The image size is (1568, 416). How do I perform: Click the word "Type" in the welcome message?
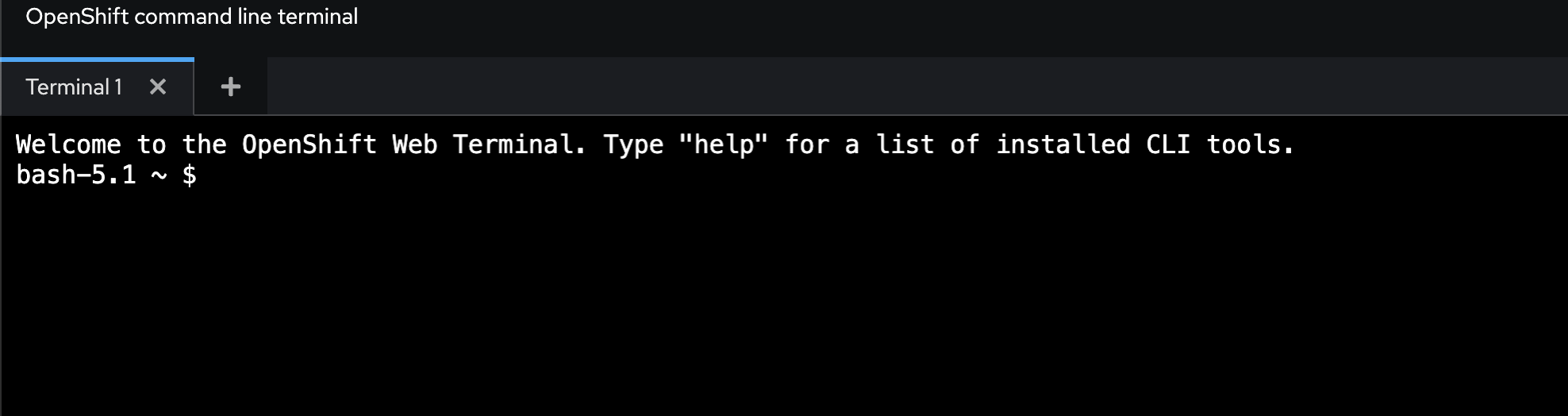pos(632,145)
